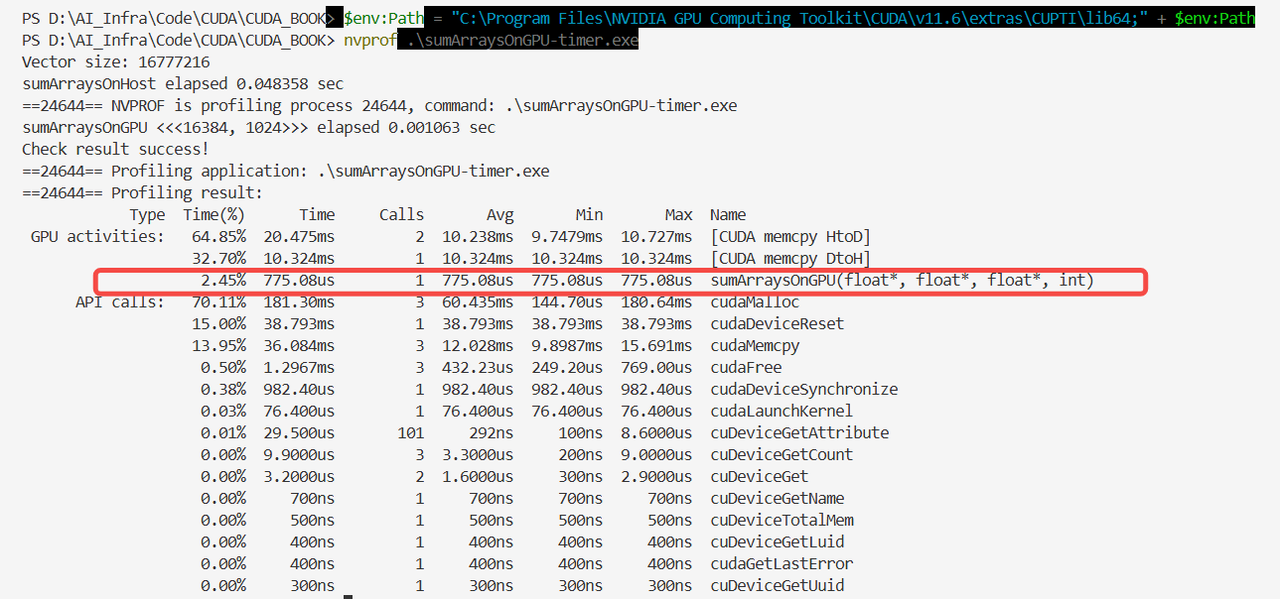Click the '2.9000us' max value

[x=656, y=477]
